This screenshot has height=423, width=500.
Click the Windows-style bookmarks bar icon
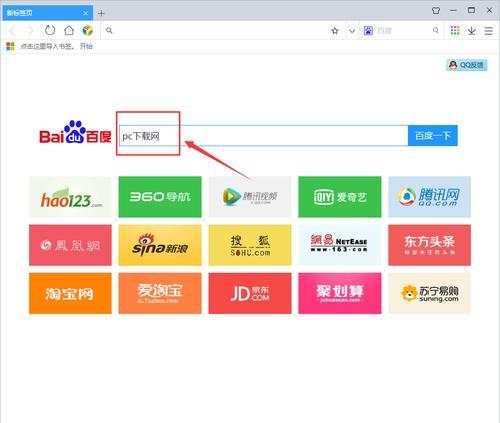tap(10, 46)
